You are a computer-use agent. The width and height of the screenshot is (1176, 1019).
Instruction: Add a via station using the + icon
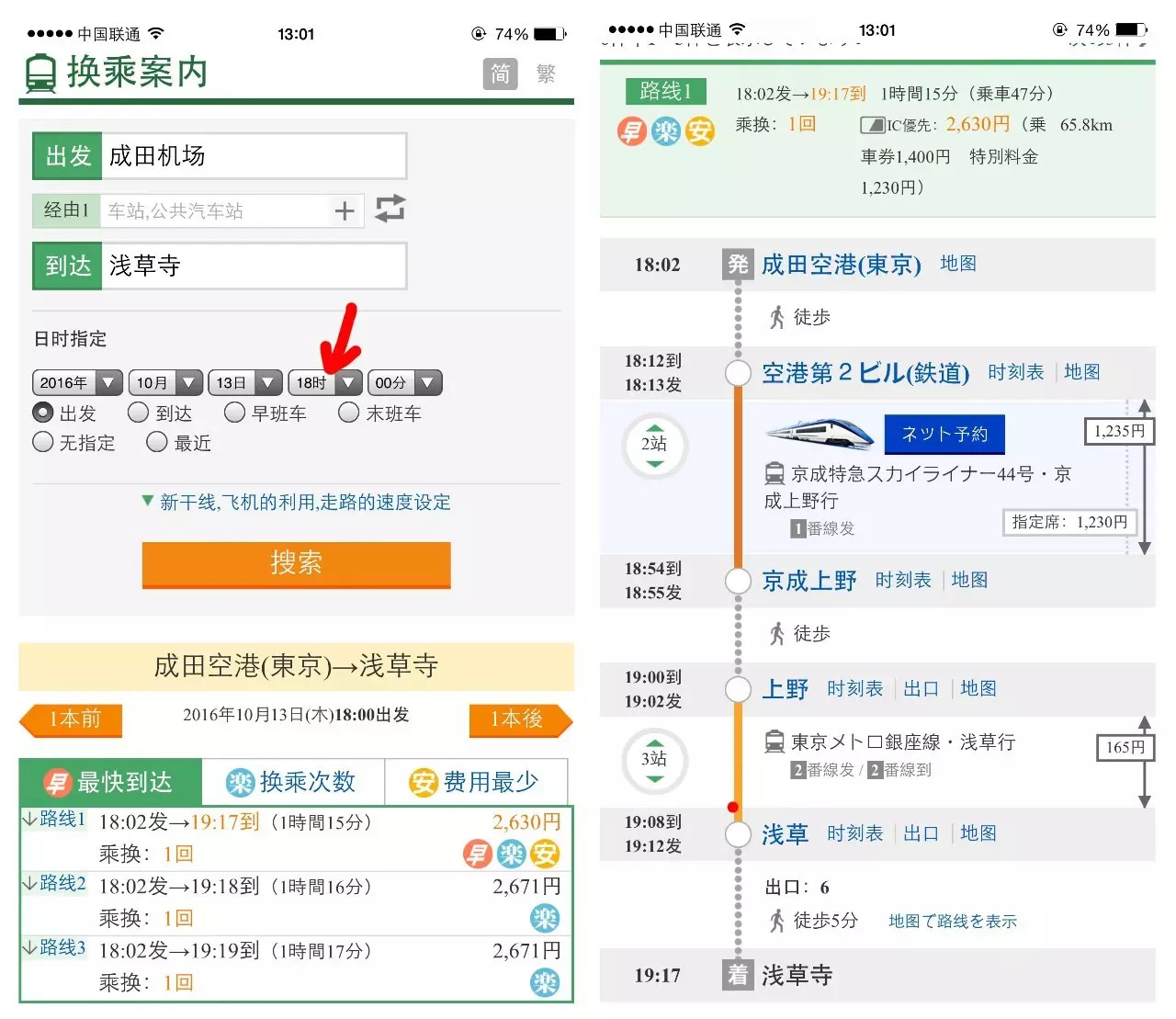click(344, 209)
